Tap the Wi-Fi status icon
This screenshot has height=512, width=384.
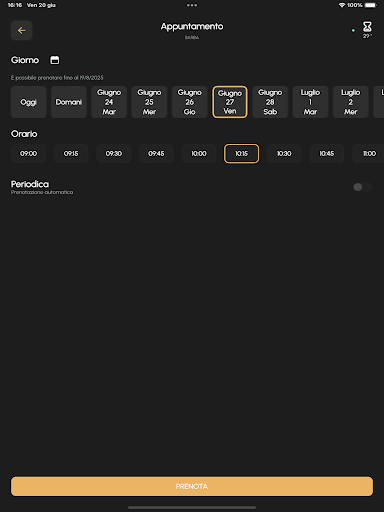click(x=342, y=5)
